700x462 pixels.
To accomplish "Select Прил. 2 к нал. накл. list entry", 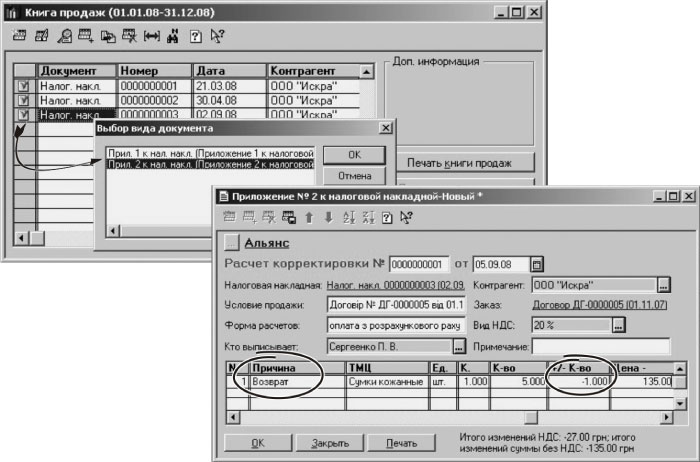I will coord(211,163).
